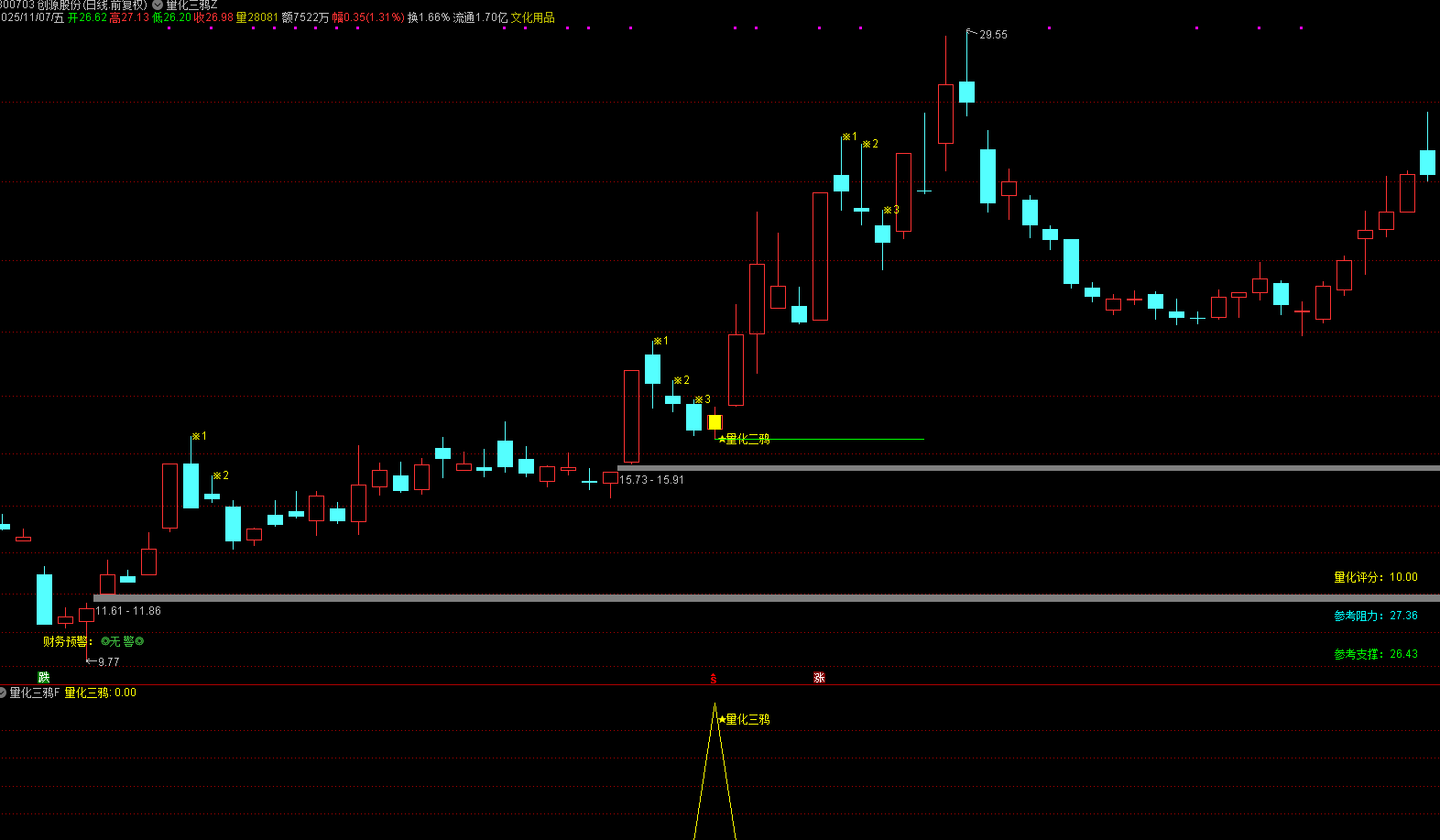Image resolution: width=1440 pixels, height=840 pixels.
Task: Click the ※3 marker beside the yellow candle
Action: click(x=703, y=399)
